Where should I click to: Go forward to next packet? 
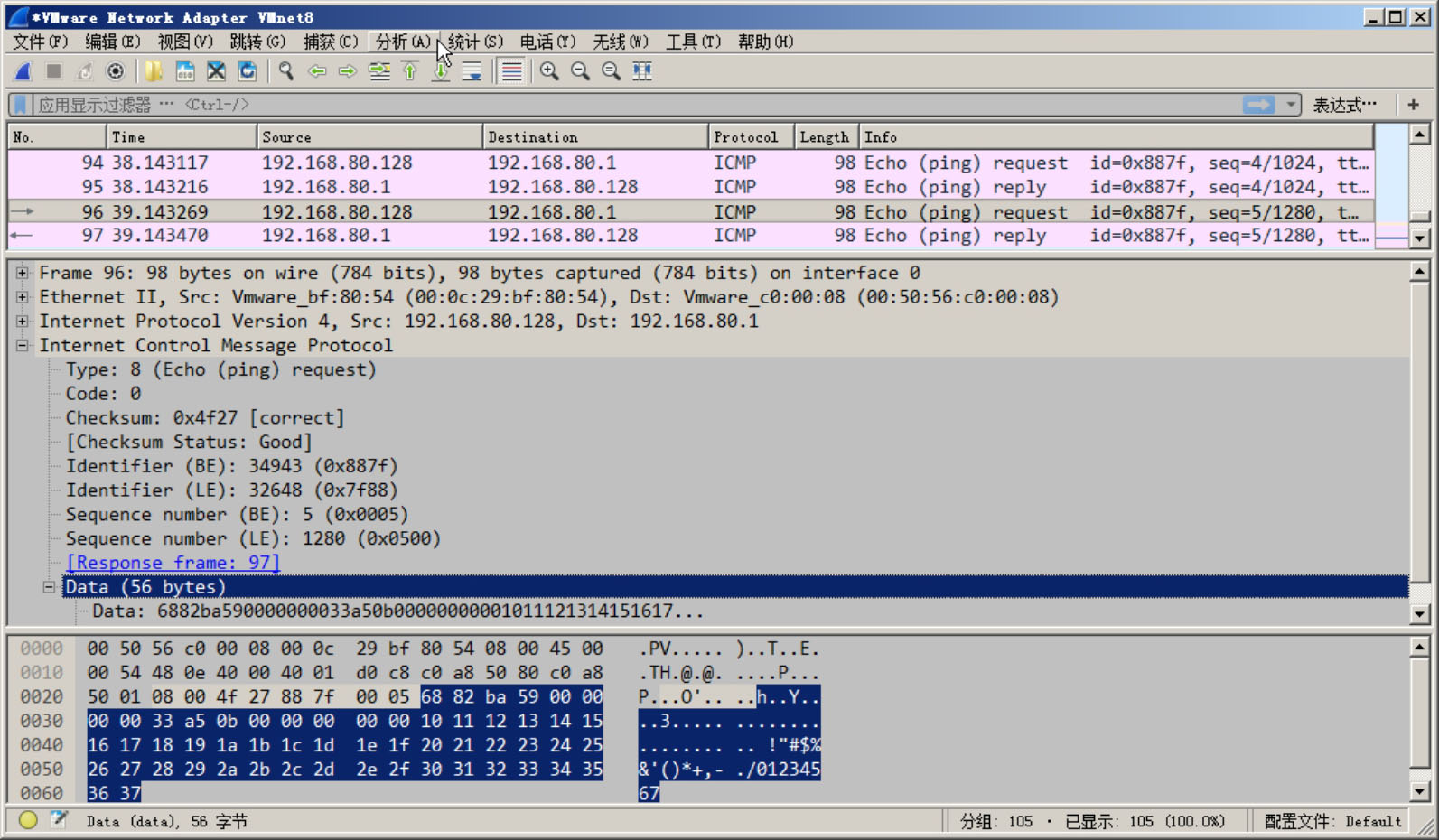click(x=348, y=71)
